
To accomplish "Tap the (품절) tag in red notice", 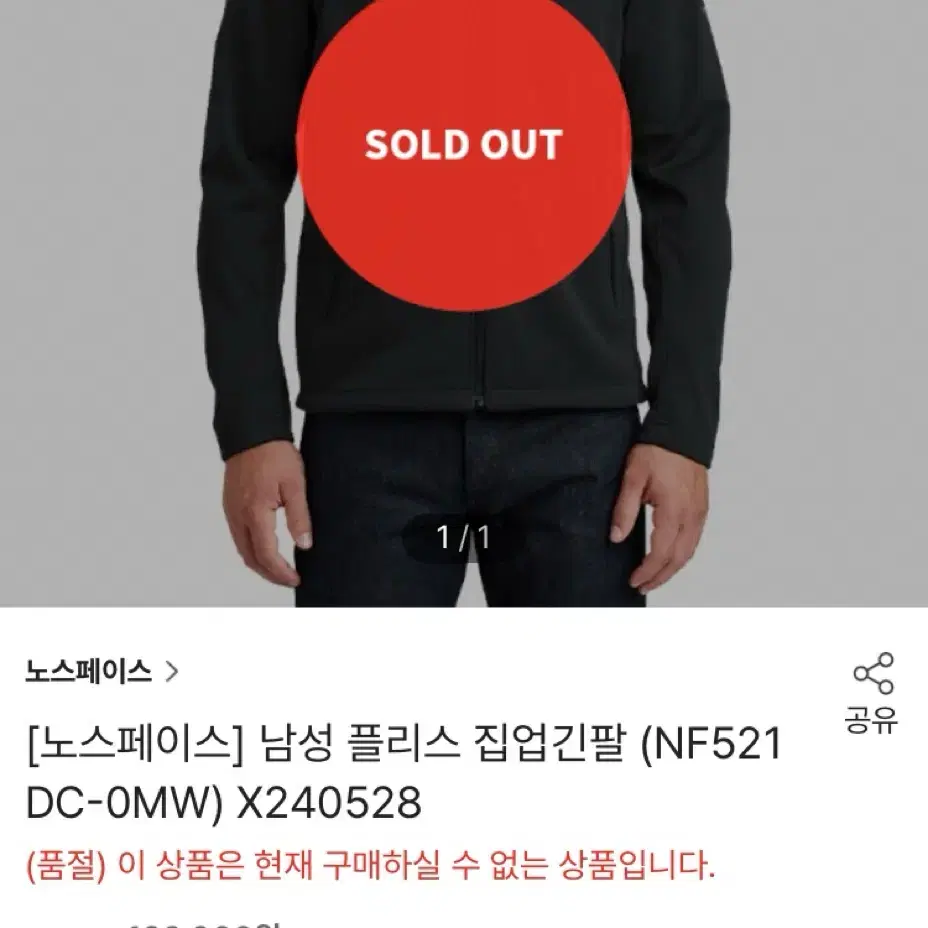I will (66, 865).
